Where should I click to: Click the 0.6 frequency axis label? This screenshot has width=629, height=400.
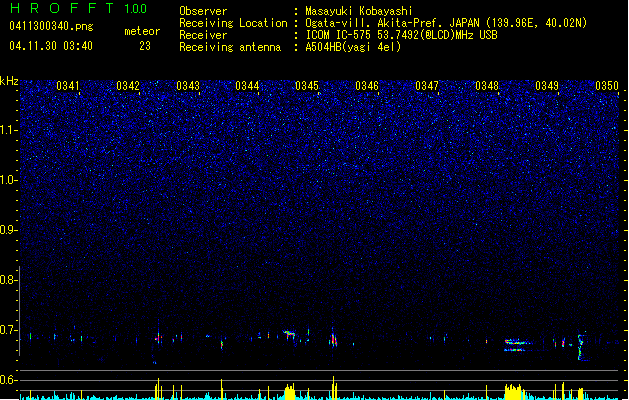8,380
